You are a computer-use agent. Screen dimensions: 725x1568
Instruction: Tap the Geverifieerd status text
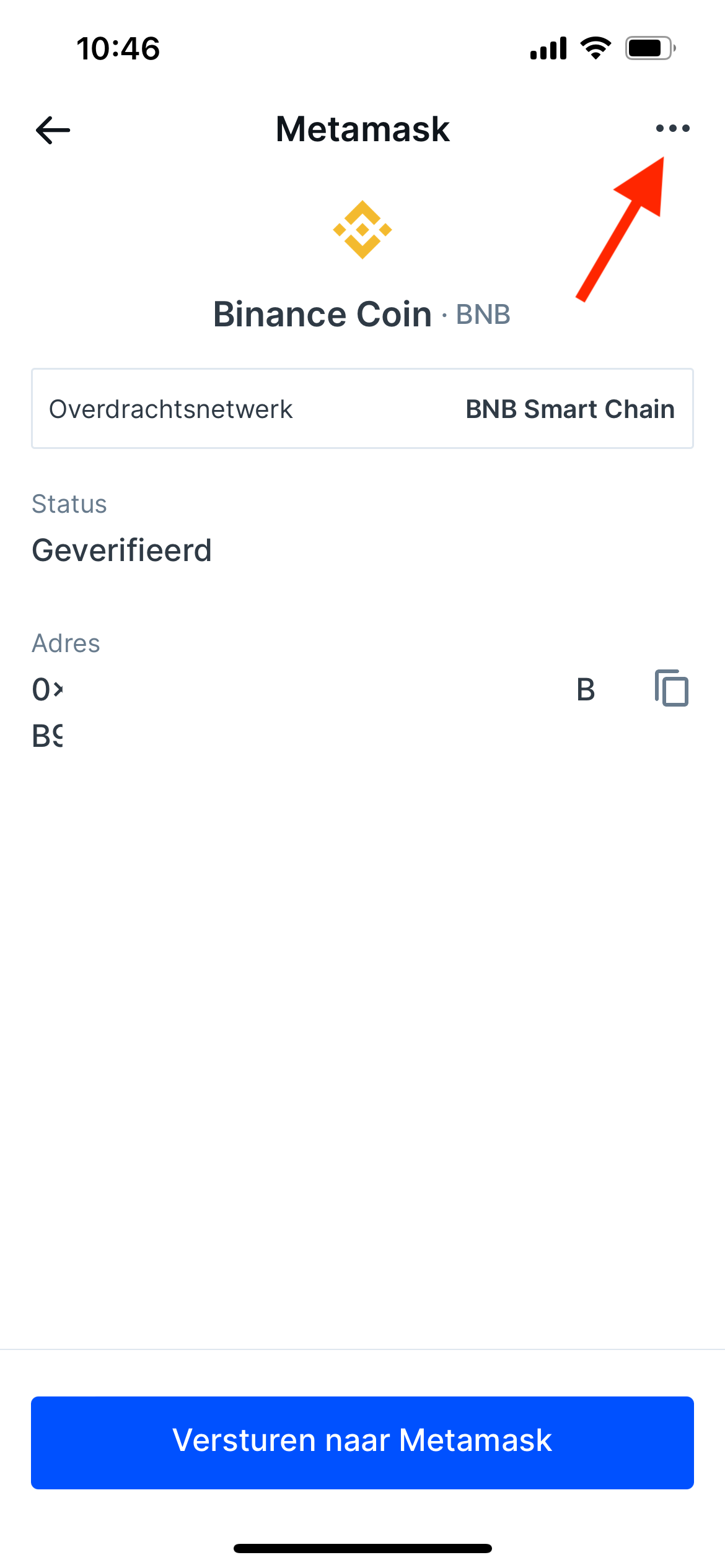pos(122,550)
